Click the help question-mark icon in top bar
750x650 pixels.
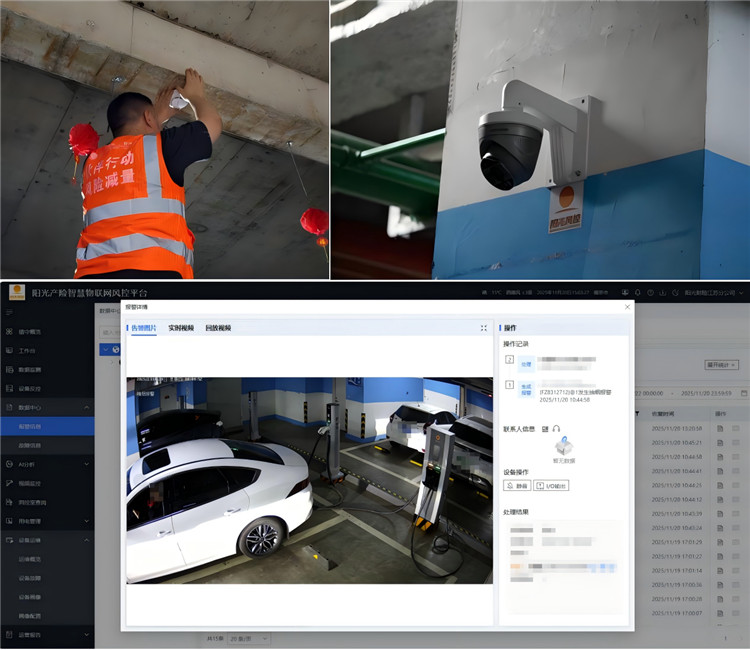tap(651, 292)
